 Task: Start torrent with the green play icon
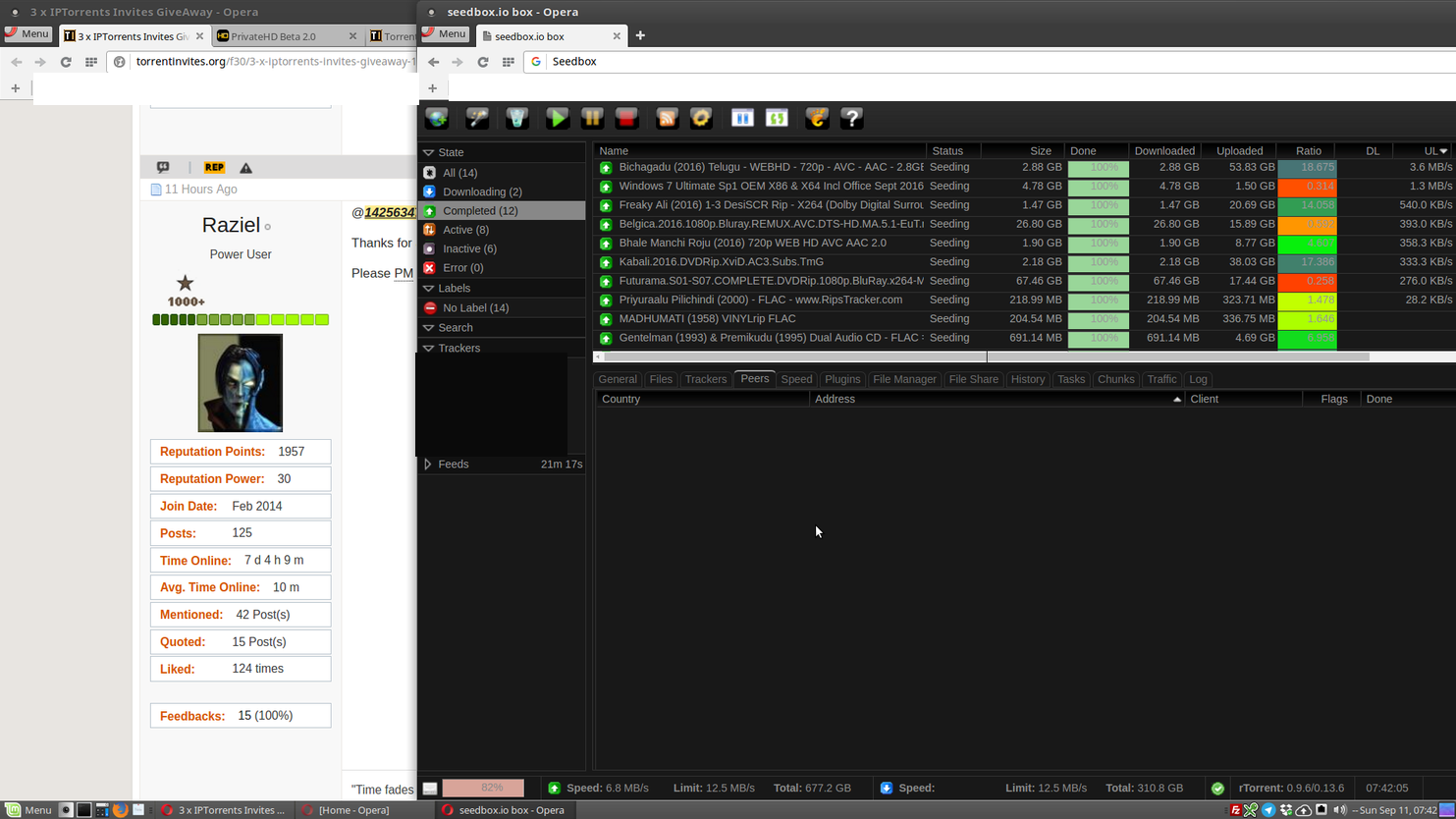(558, 118)
